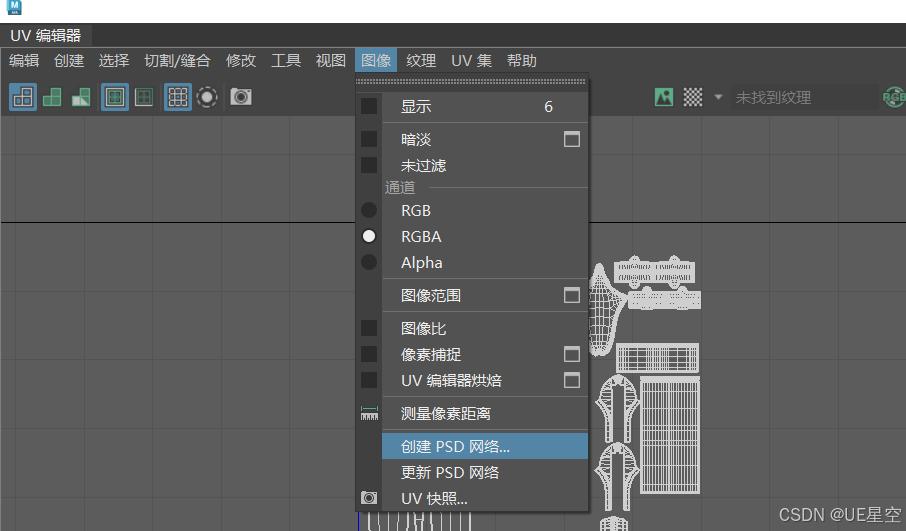Screen dimensions: 906x531
Task: Select the RGB channel radio button
Action: [x=369, y=210]
